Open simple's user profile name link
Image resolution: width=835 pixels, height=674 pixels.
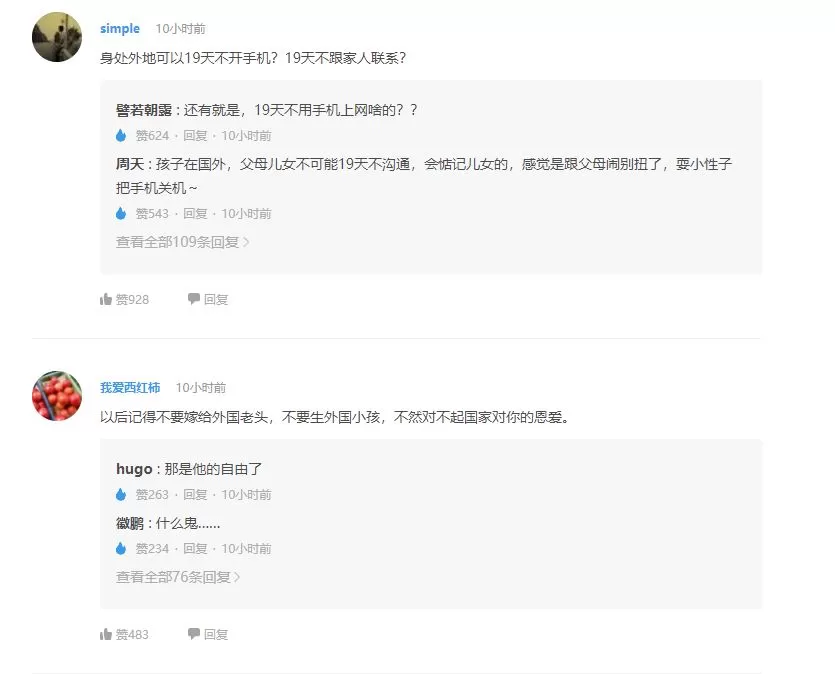point(120,28)
